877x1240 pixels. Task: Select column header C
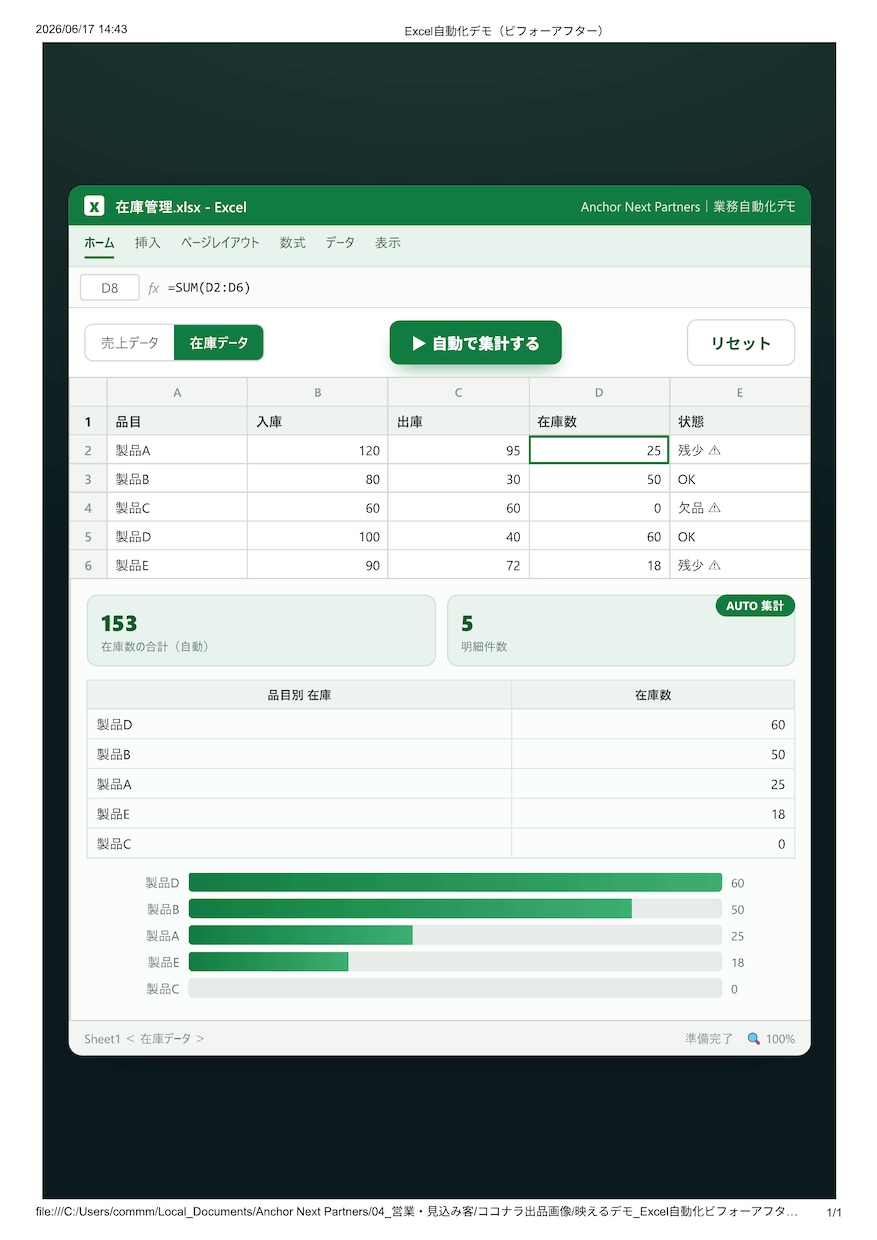[459, 393]
